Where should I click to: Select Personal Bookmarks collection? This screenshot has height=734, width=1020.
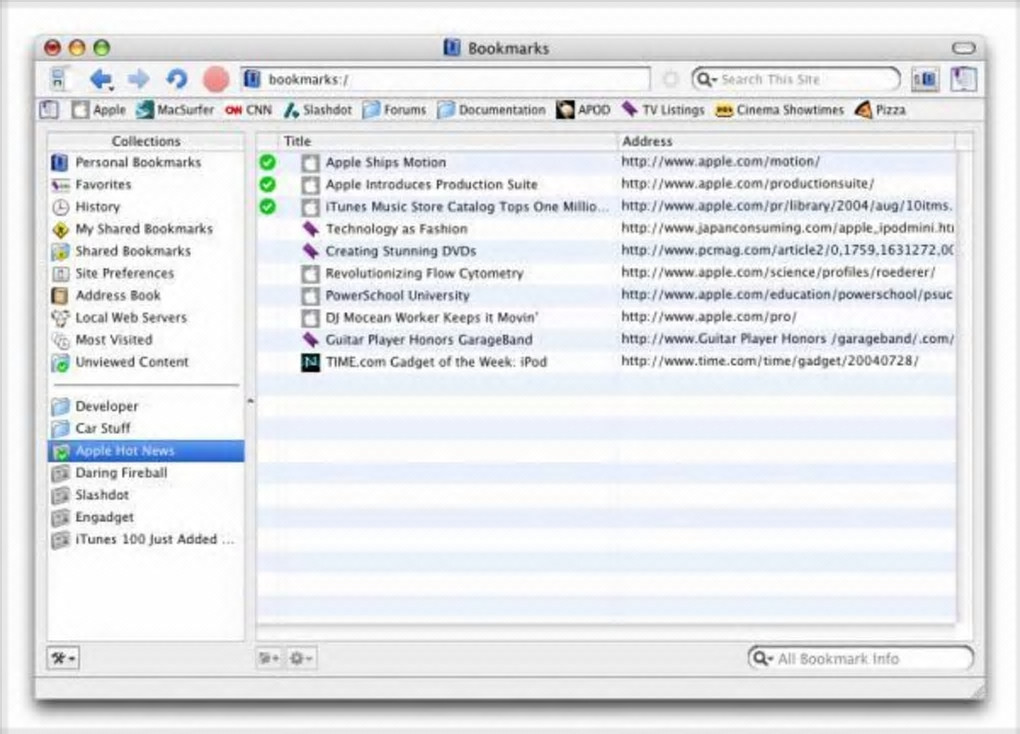(146, 163)
